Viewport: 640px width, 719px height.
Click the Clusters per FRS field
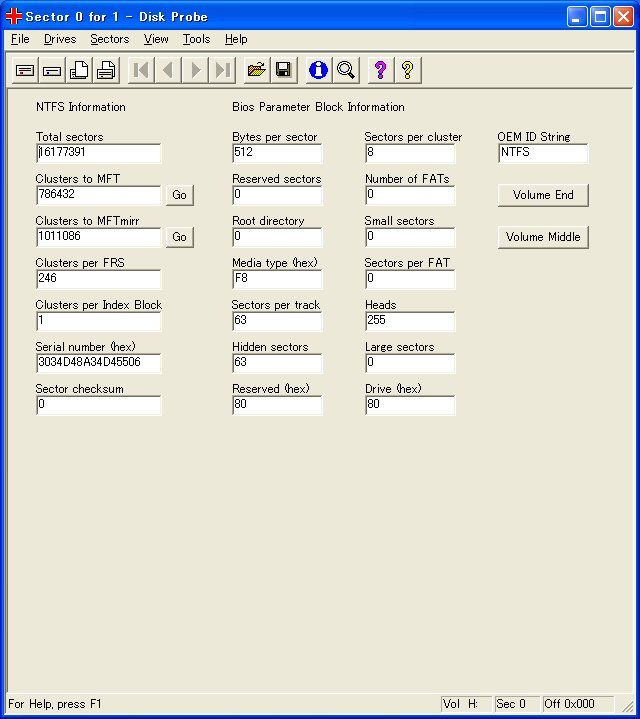[99, 279]
